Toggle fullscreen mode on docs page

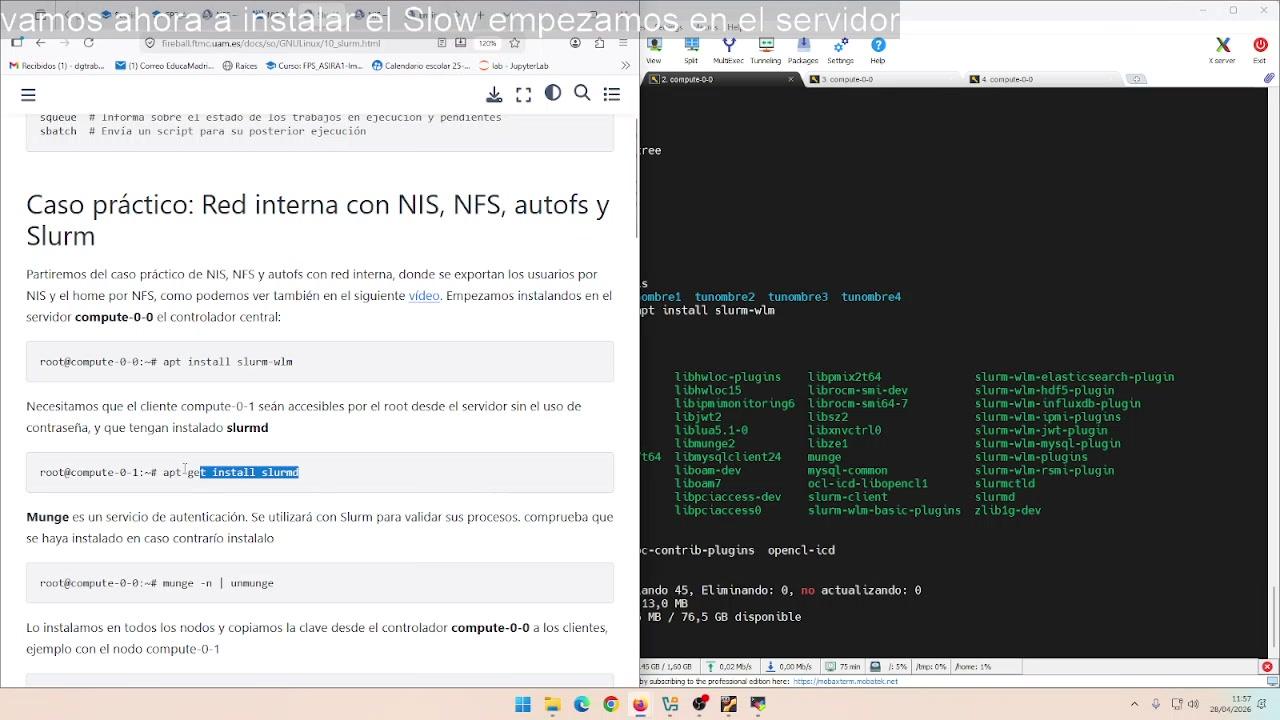(x=523, y=94)
